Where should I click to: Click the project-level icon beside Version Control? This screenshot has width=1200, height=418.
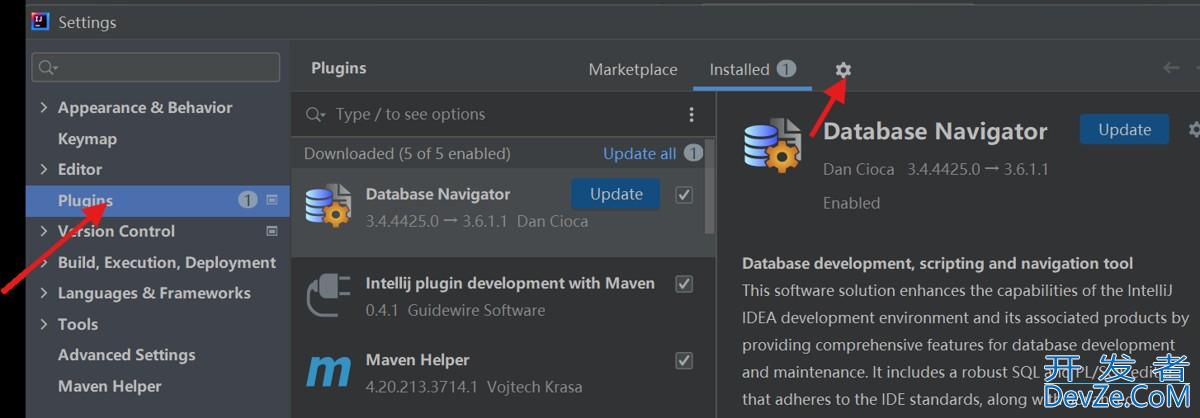pyautogui.click(x=272, y=231)
